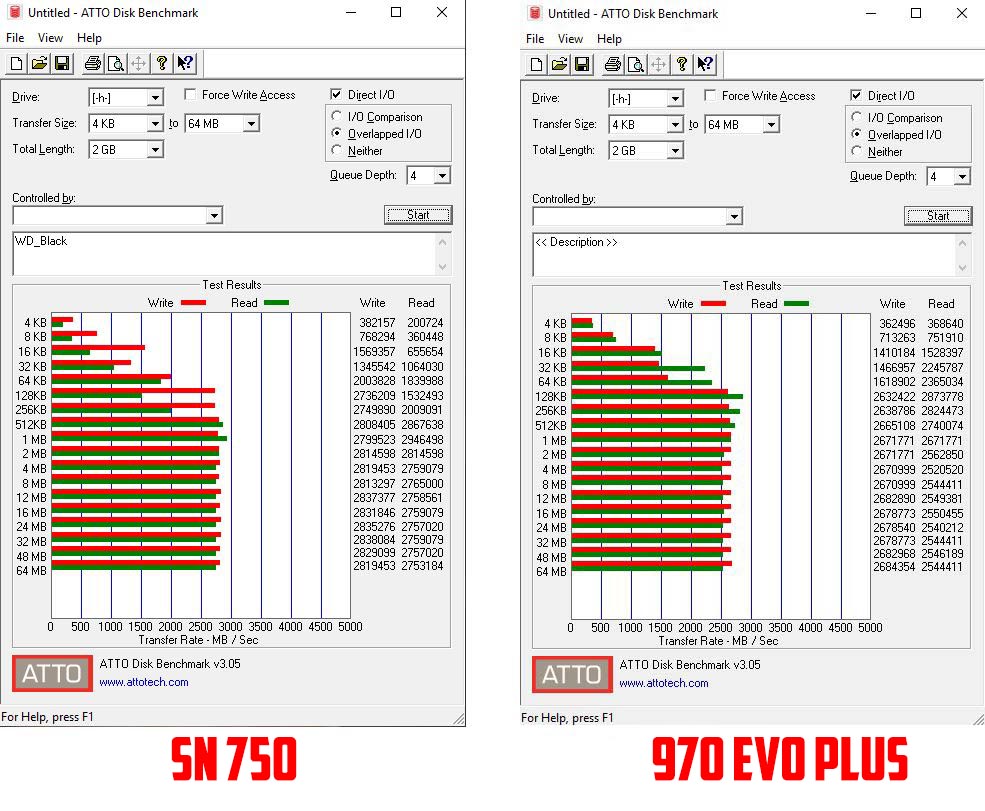Click Print Preview icon in 970 EVO Plus window
This screenshot has width=985, height=811.
pyautogui.click(x=636, y=64)
